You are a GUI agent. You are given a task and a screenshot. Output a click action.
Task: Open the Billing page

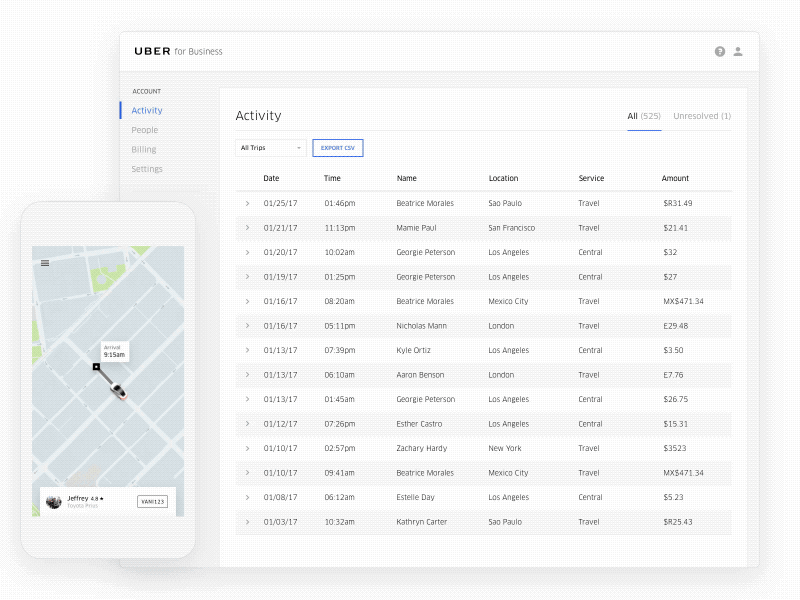pos(143,149)
